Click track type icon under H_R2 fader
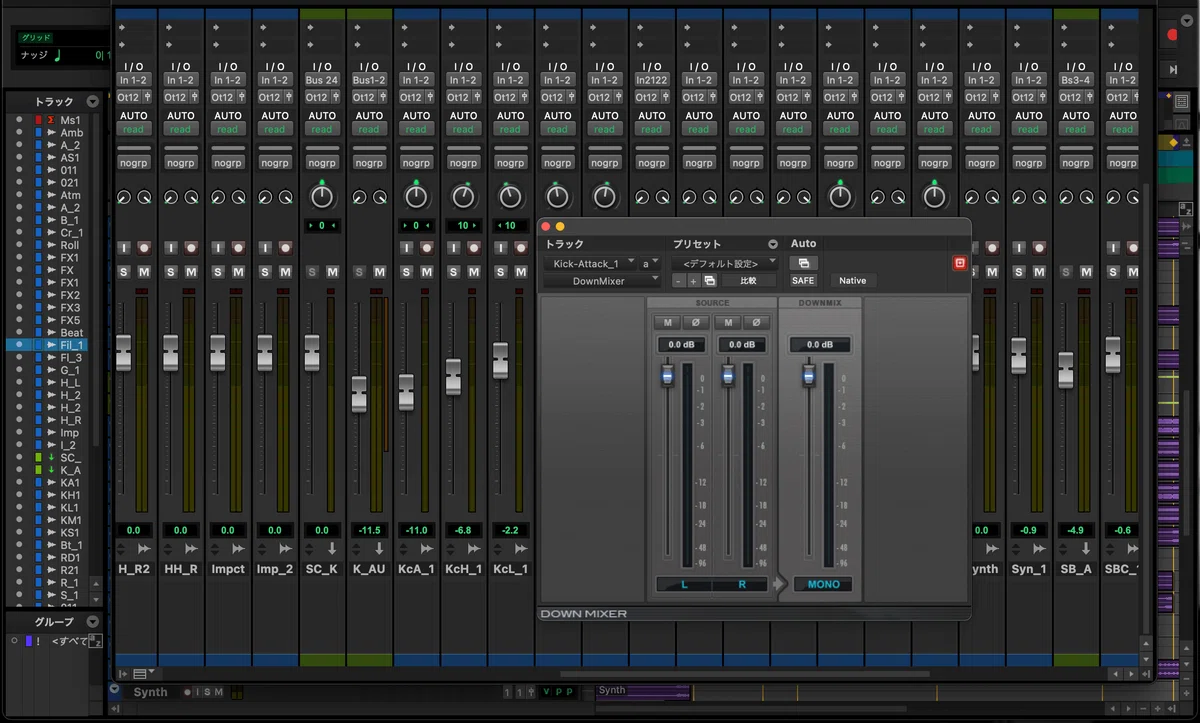The width and height of the screenshot is (1200, 723). (x=144, y=549)
